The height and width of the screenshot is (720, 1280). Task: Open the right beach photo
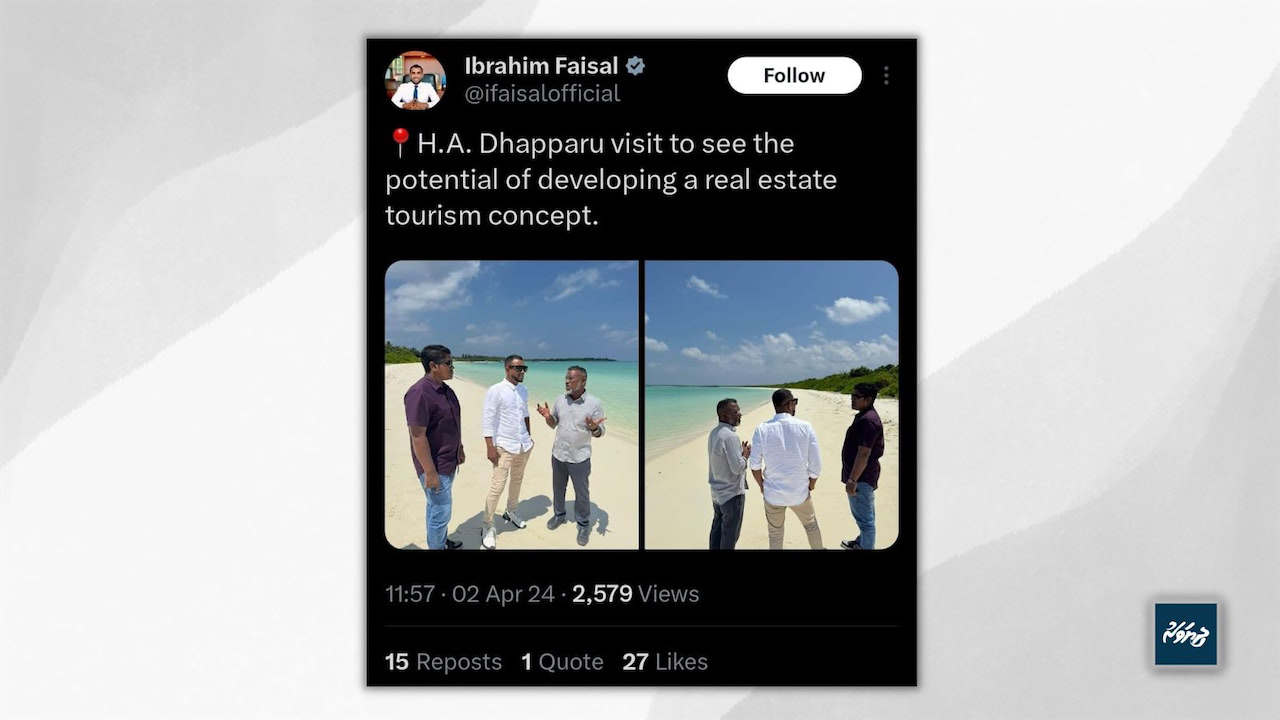click(771, 405)
